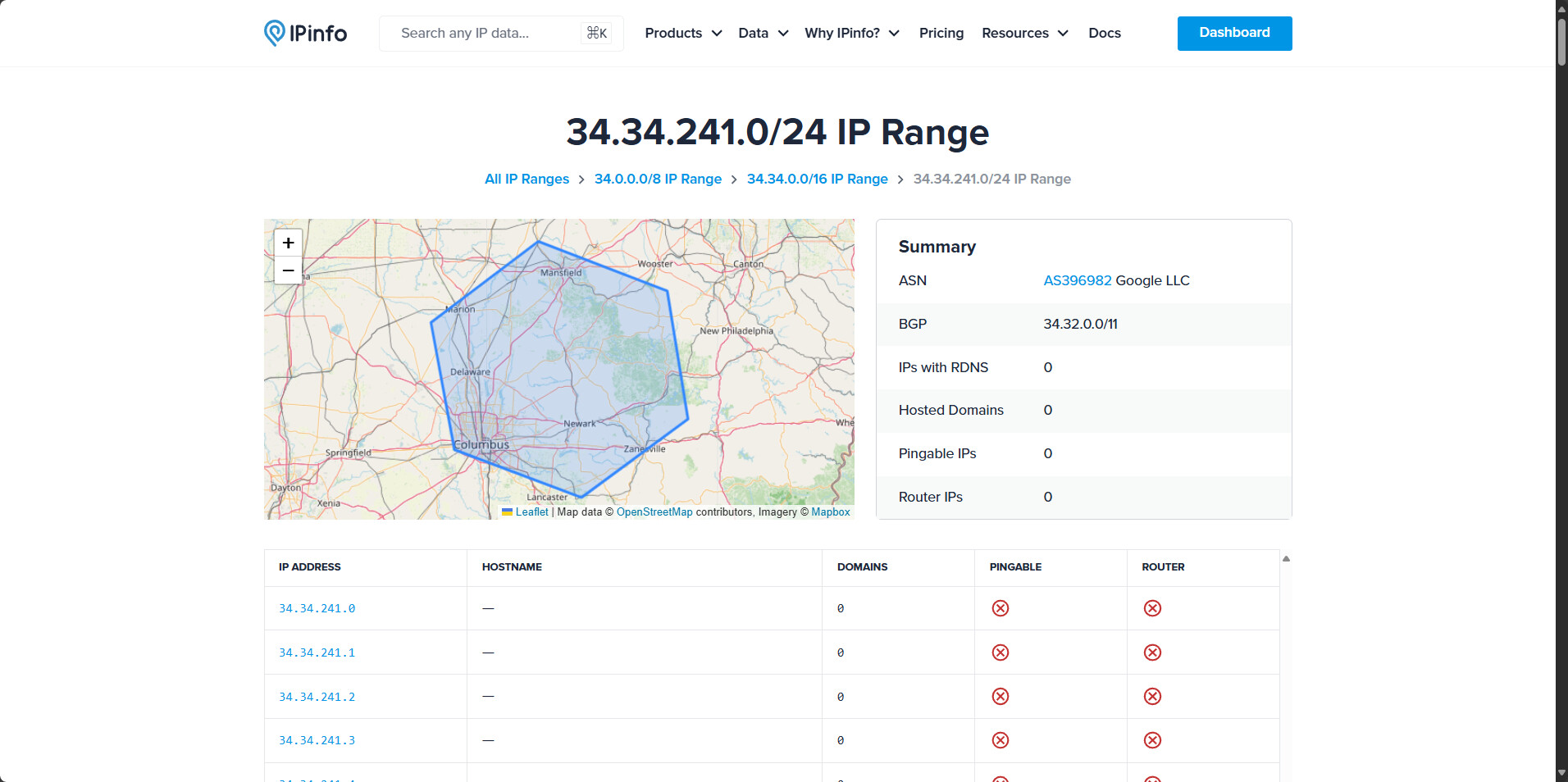Click router status icon for 34.34.241.2
The width and height of the screenshot is (1568, 782).
(x=1152, y=696)
